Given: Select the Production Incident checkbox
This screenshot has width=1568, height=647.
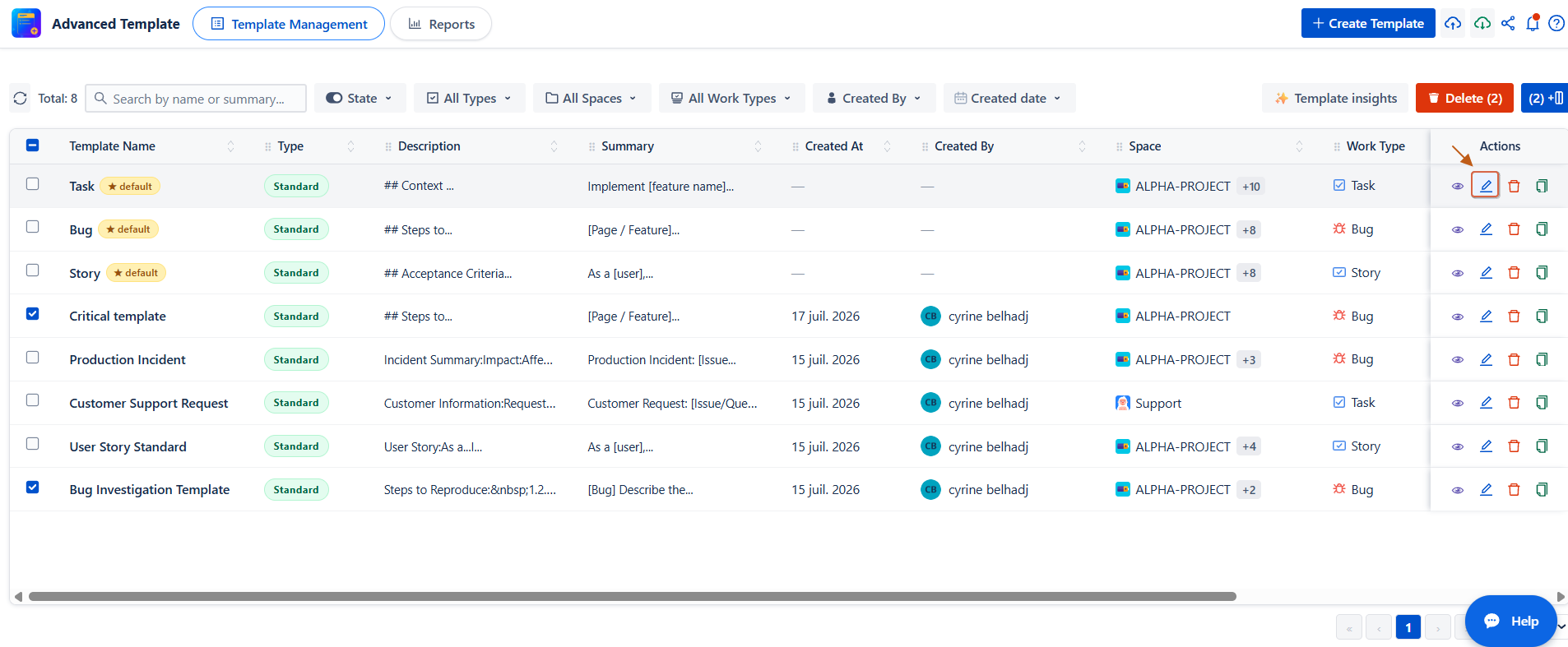Looking at the screenshot, I should pos(32,358).
